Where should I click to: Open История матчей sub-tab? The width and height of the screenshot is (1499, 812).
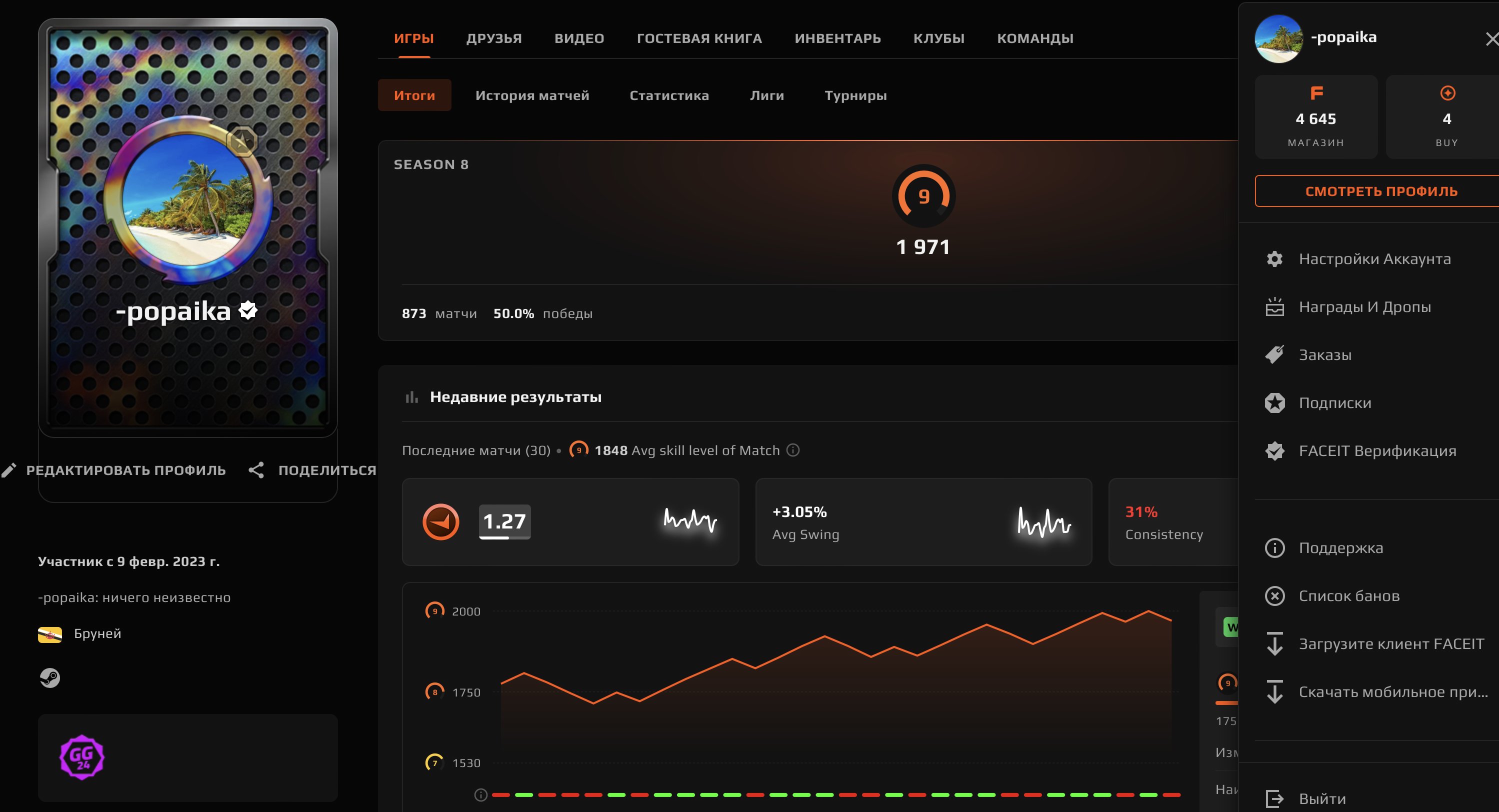(x=532, y=95)
